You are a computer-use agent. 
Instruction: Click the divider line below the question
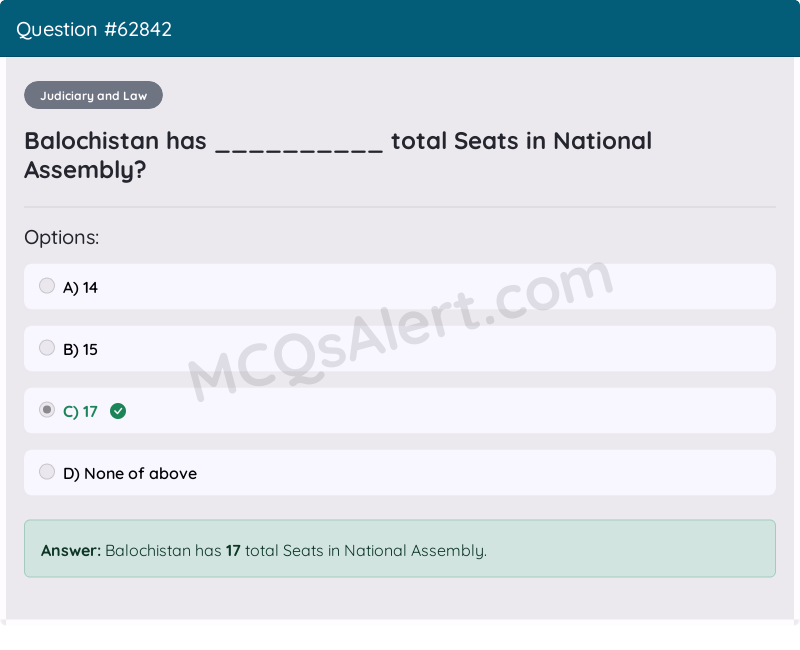point(400,207)
